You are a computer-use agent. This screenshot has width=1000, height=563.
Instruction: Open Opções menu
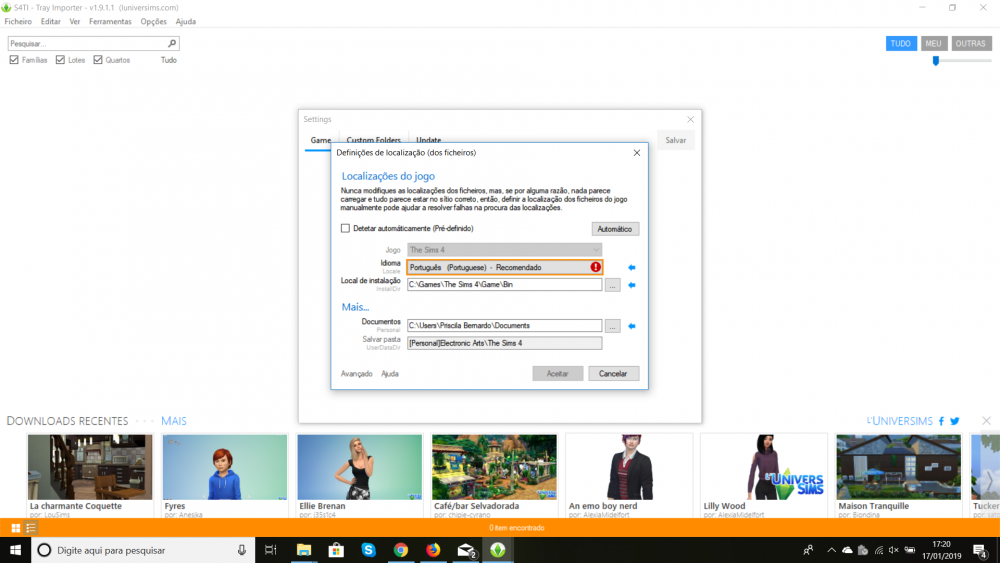click(x=153, y=22)
